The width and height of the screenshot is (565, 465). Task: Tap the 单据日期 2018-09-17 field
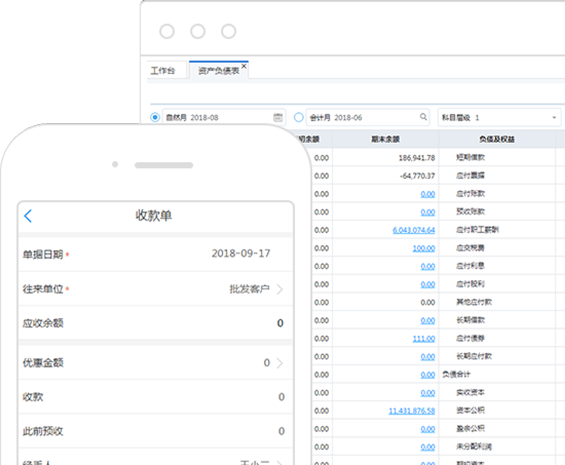[x=156, y=254]
